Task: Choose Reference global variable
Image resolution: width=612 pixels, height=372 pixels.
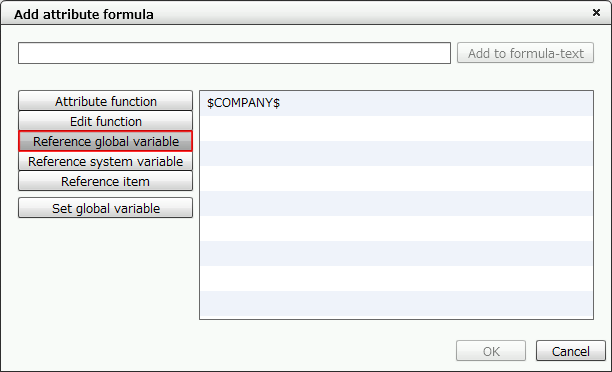Action: [x=105, y=141]
